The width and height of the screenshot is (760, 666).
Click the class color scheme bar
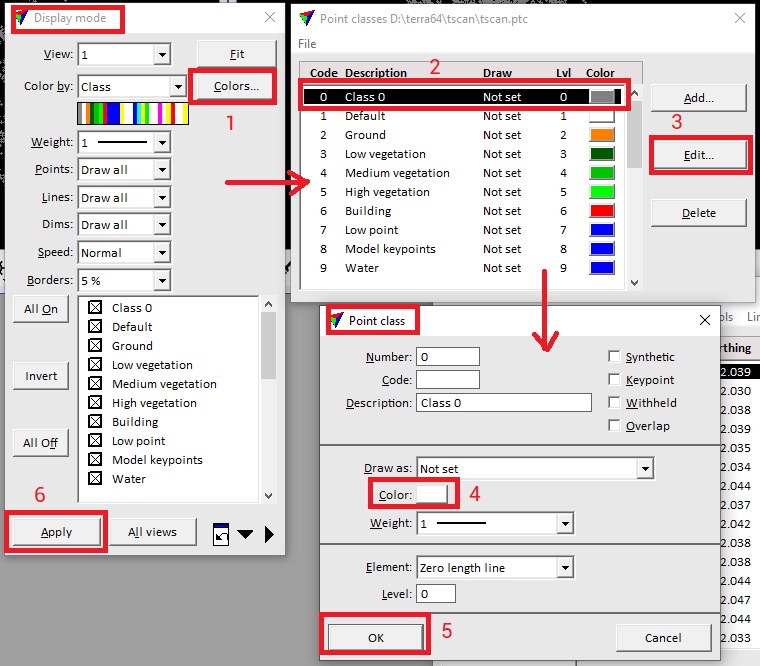tap(133, 113)
